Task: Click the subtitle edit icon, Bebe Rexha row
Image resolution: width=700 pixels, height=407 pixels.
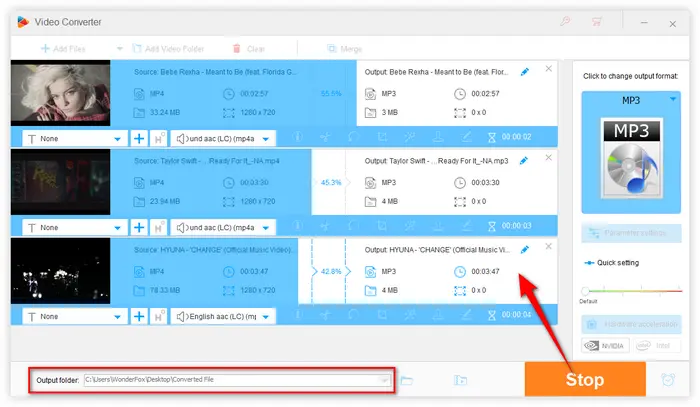Action: pyautogui.click(x=466, y=137)
